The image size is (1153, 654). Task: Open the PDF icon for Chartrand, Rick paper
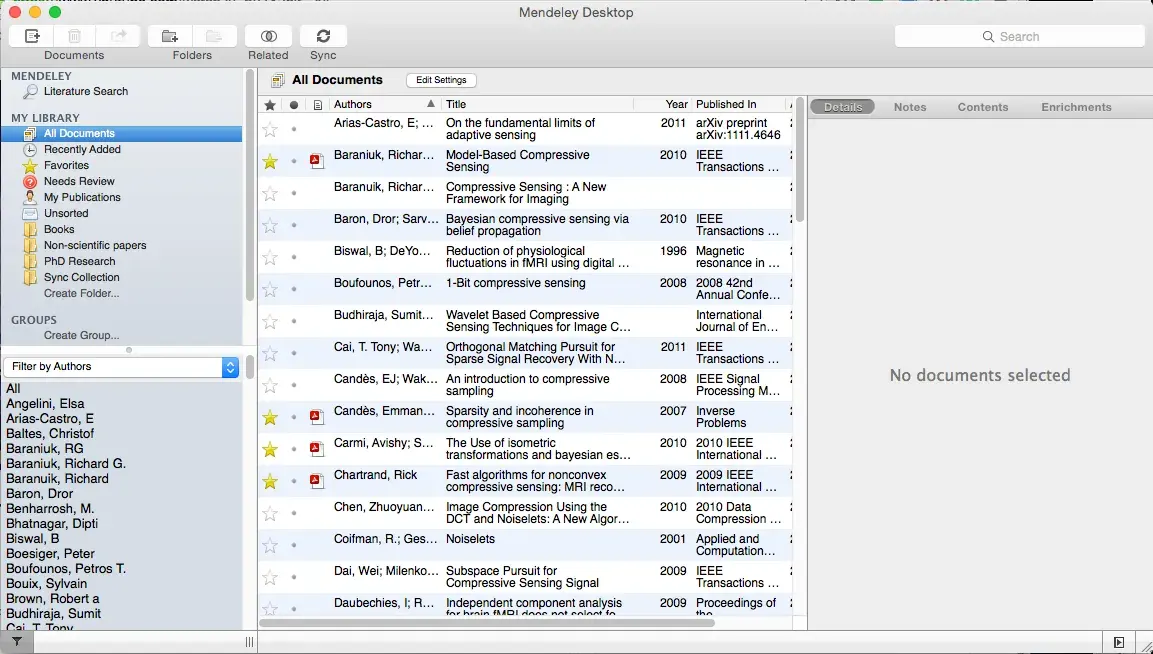click(x=317, y=481)
